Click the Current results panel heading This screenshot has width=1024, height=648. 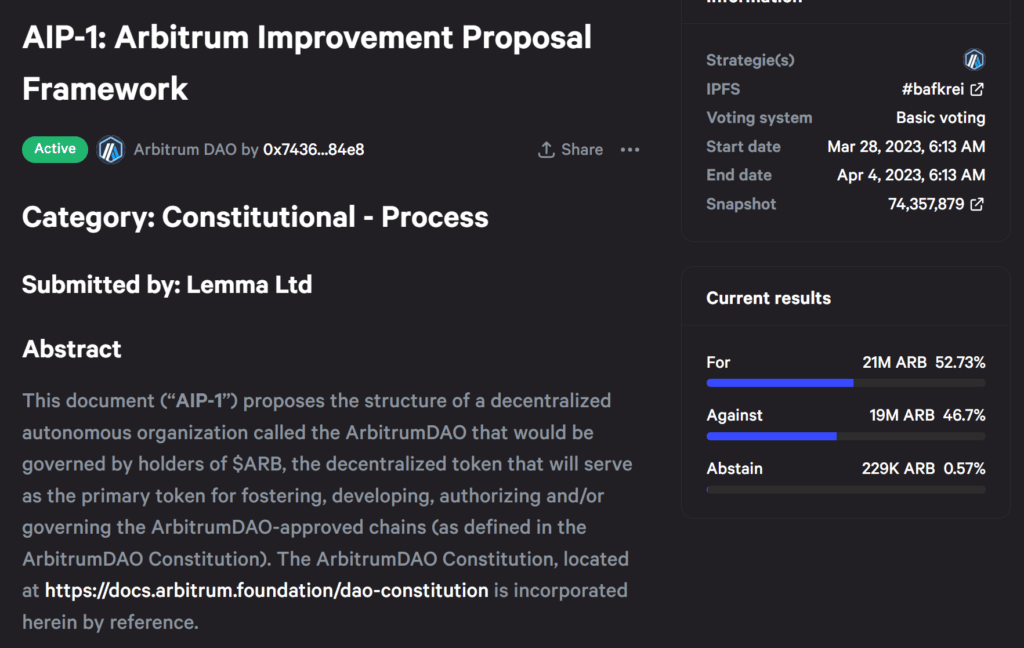pos(768,298)
